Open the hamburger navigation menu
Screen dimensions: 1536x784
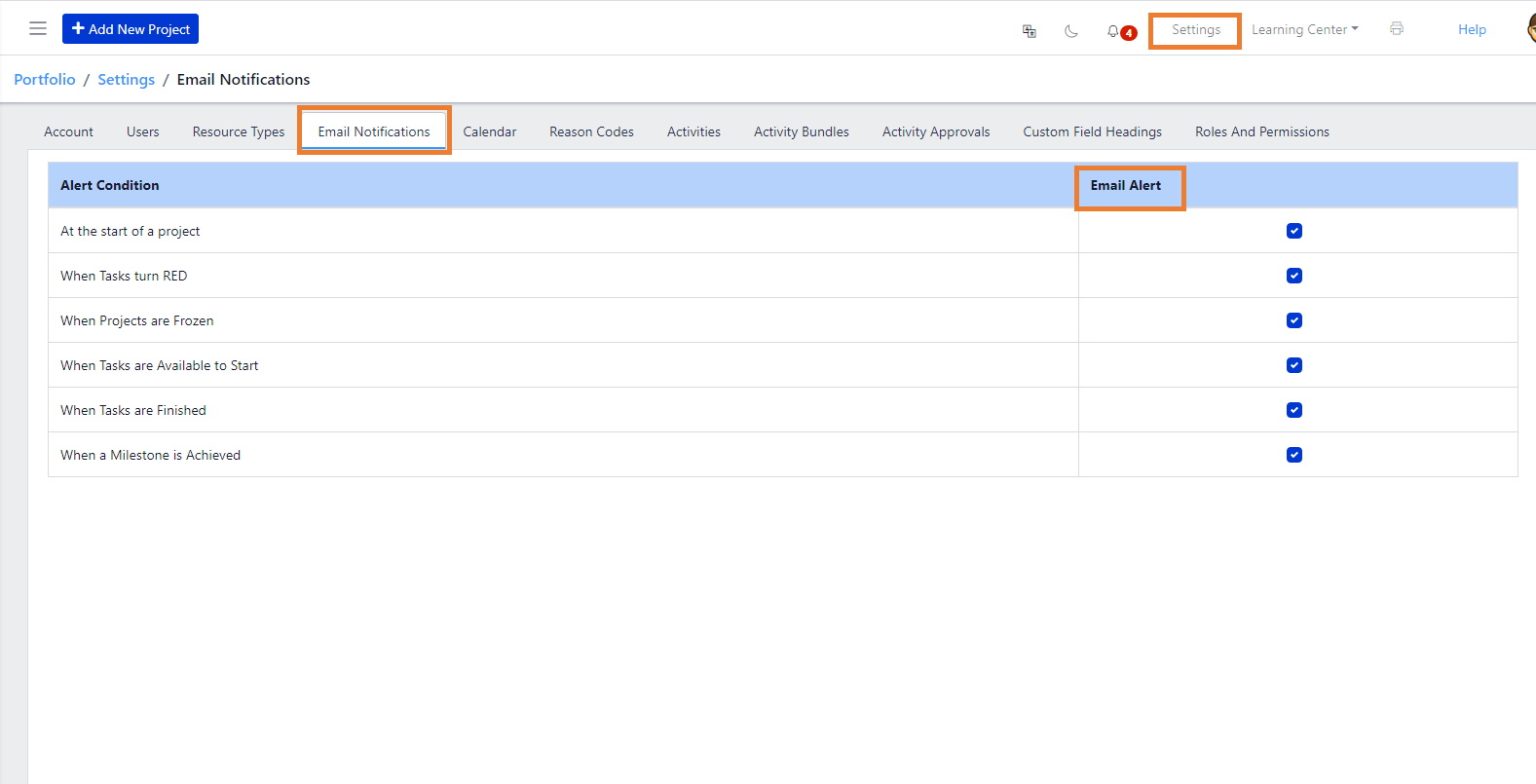pos(38,29)
